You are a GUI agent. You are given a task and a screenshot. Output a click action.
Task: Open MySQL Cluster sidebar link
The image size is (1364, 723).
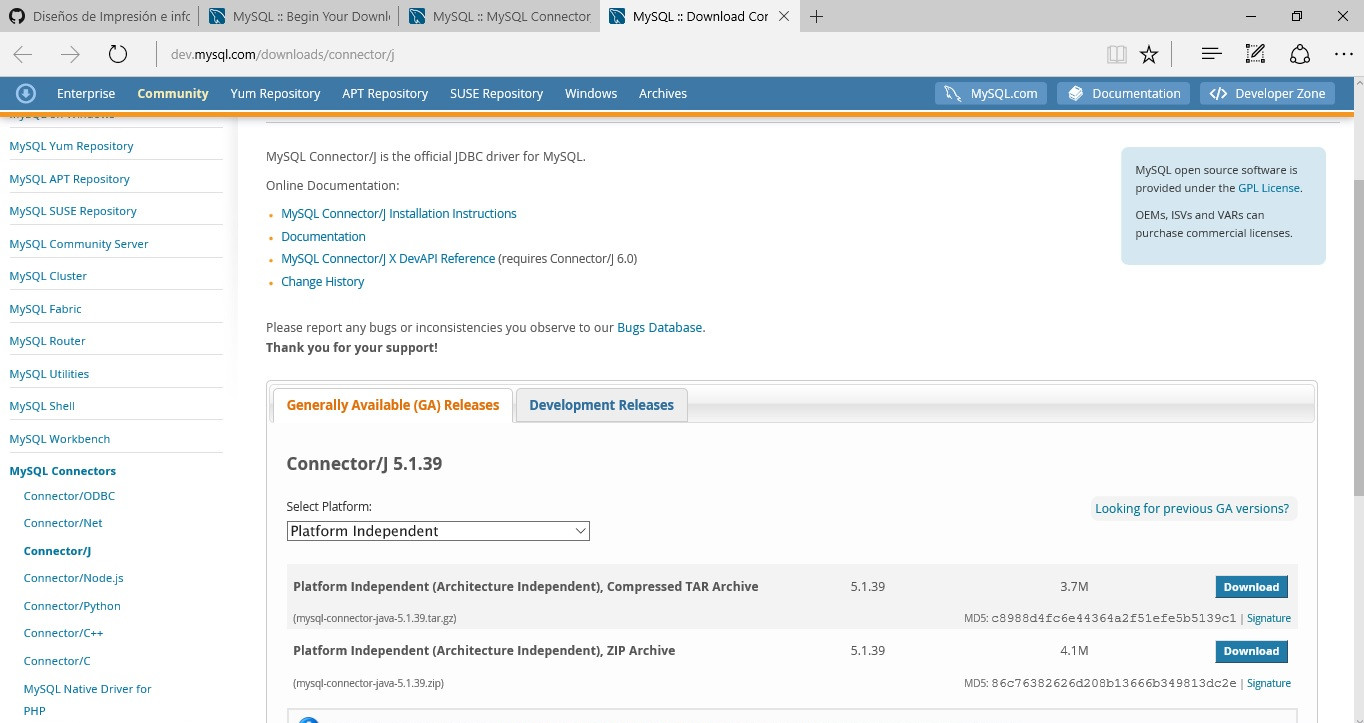pos(48,276)
